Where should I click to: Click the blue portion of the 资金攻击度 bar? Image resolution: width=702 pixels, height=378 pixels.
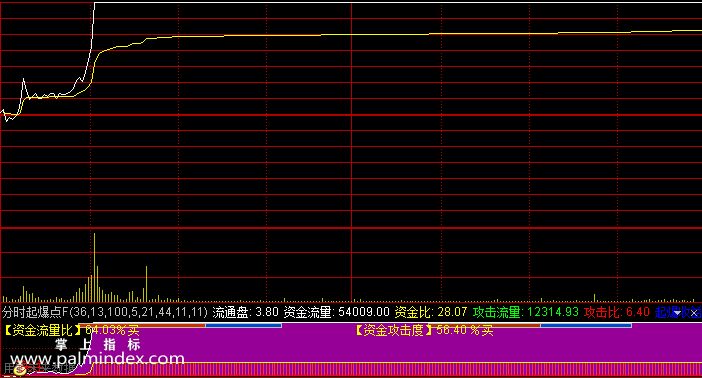(x=586, y=325)
